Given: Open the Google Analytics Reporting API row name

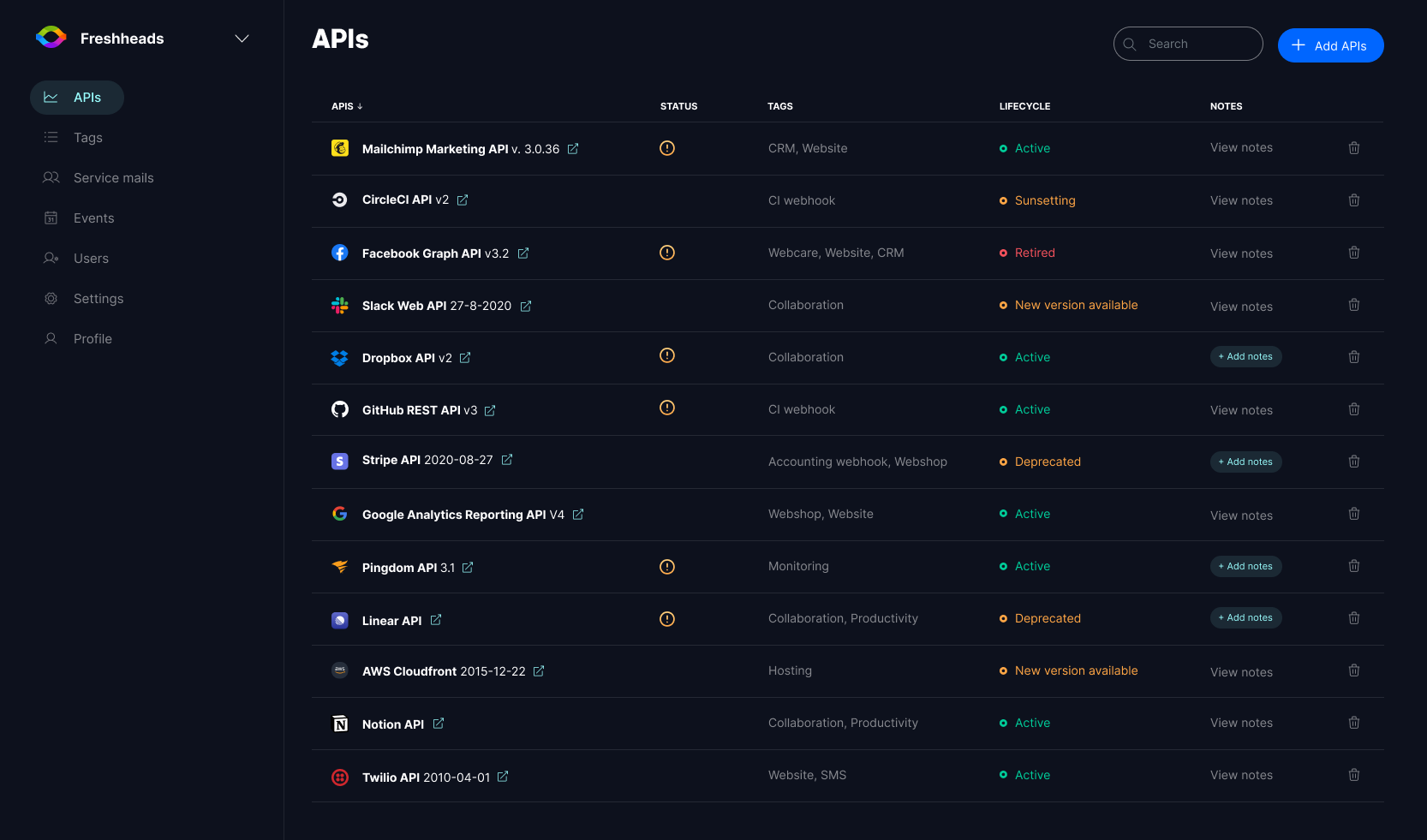Looking at the screenshot, I should point(463,515).
